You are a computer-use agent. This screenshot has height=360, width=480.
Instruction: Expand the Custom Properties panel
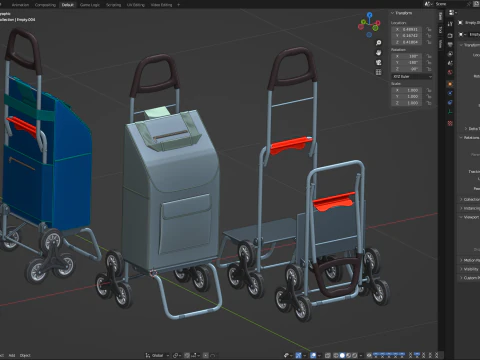tap(470, 278)
